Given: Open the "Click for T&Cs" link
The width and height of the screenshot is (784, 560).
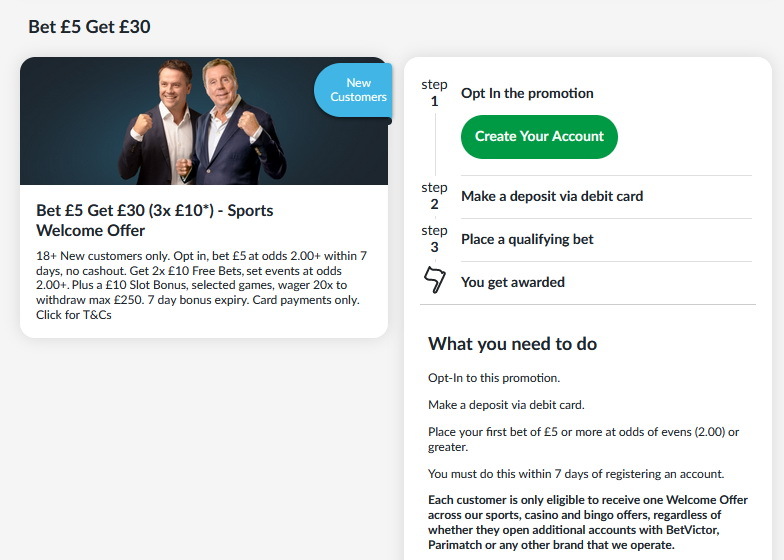Looking at the screenshot, I should pyautogui.click(x=74, y=315).
